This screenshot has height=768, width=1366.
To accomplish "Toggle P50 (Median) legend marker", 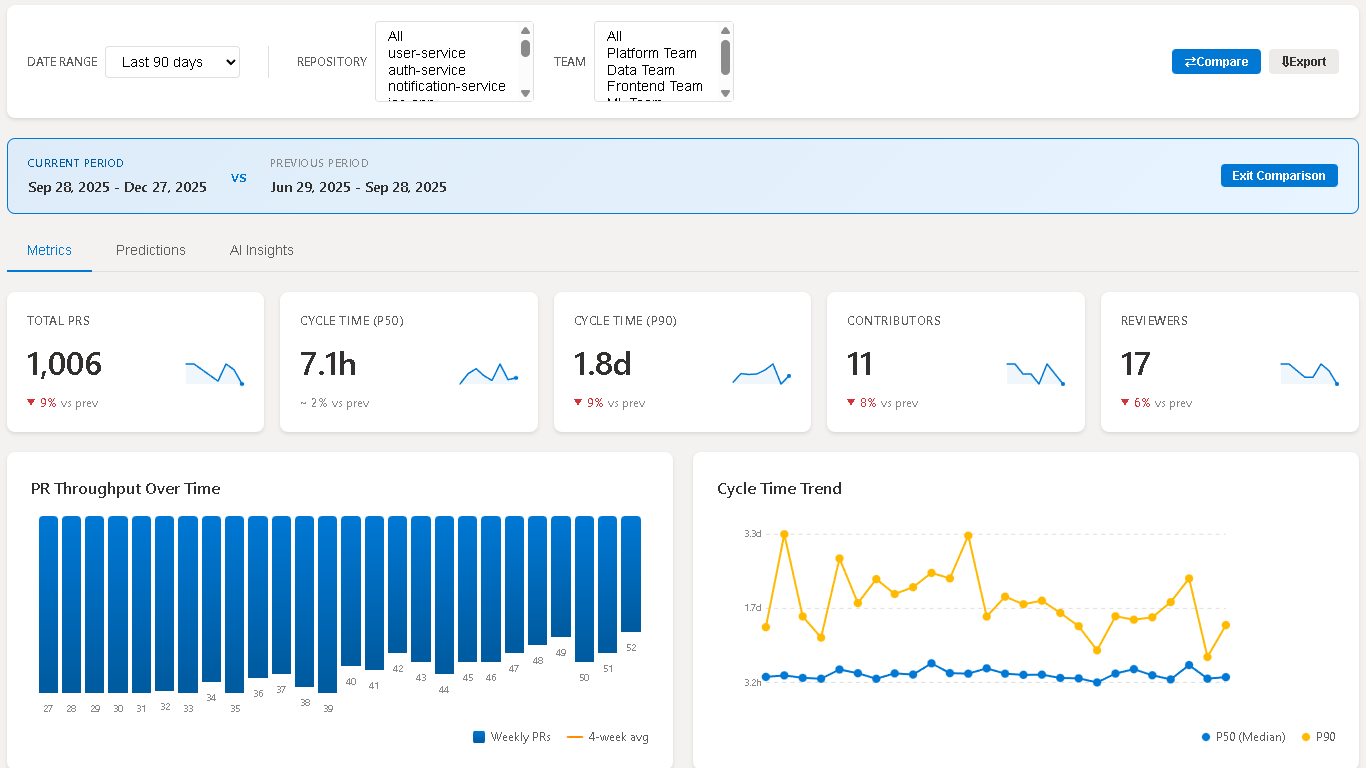I will [1206, 737].
